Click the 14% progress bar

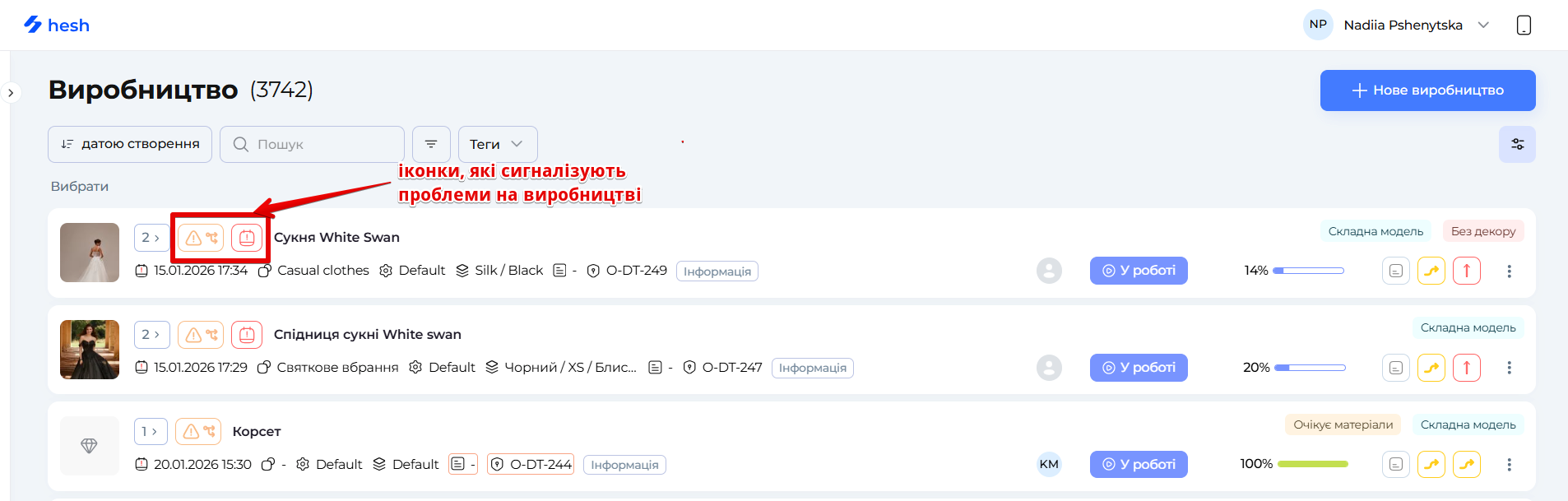1308,271
